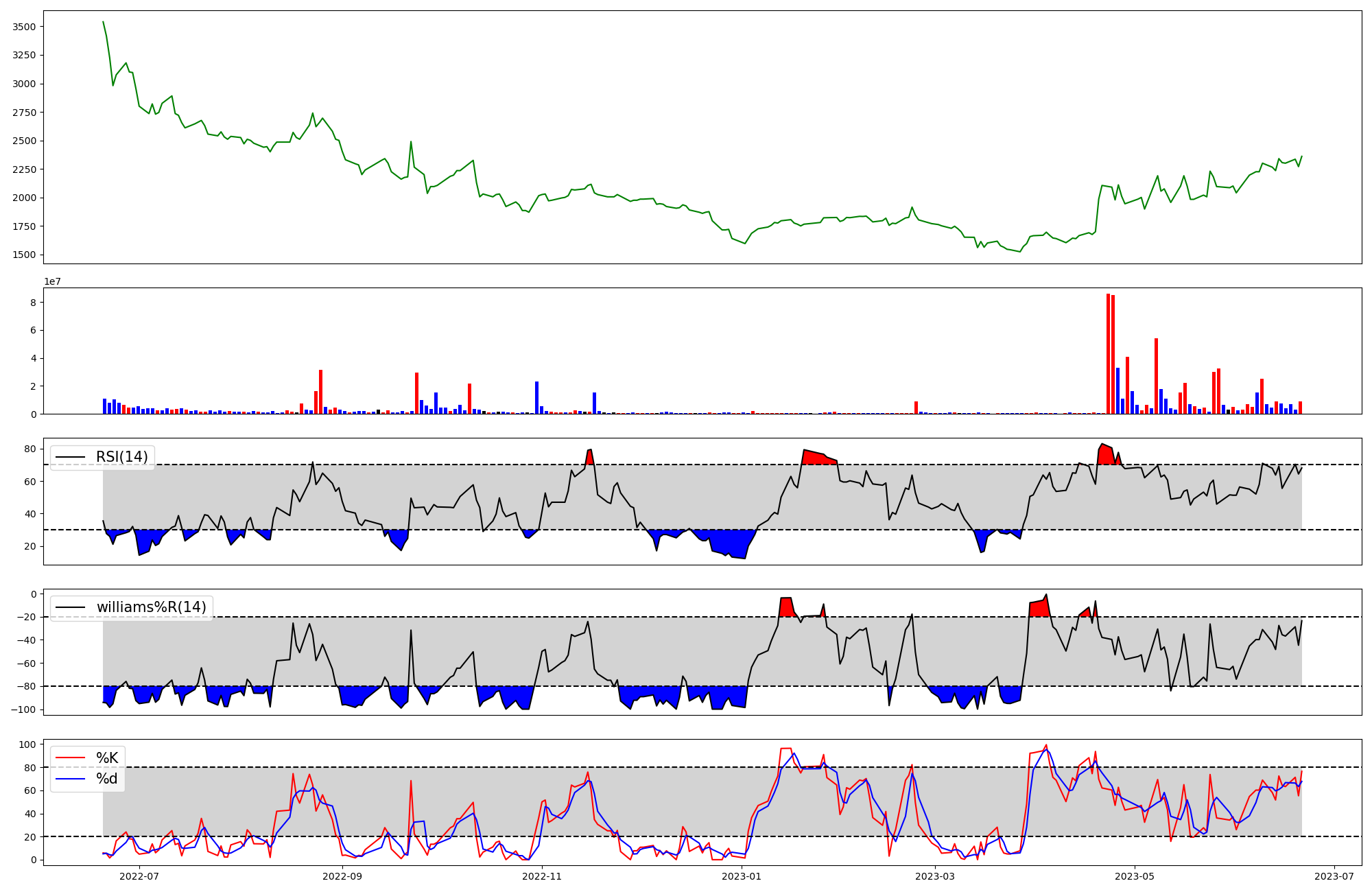Click the 3500 price axis tick label
The height and width of the screenshot is (892, 1372).
(24, 27)
